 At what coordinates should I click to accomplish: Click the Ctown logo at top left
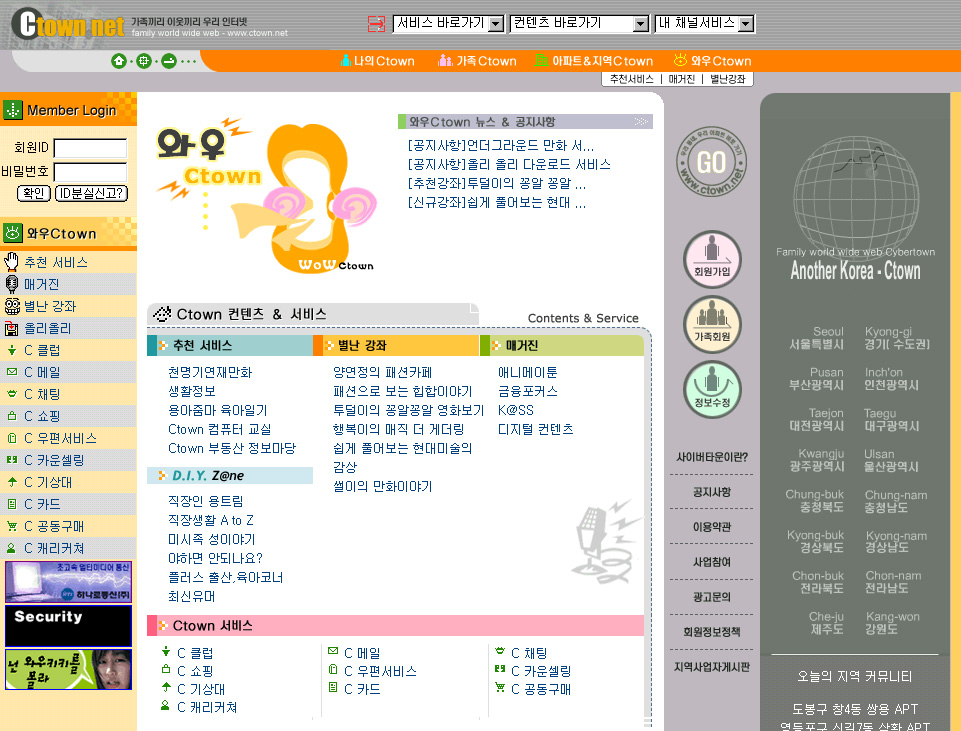click(x=67, y=25)
